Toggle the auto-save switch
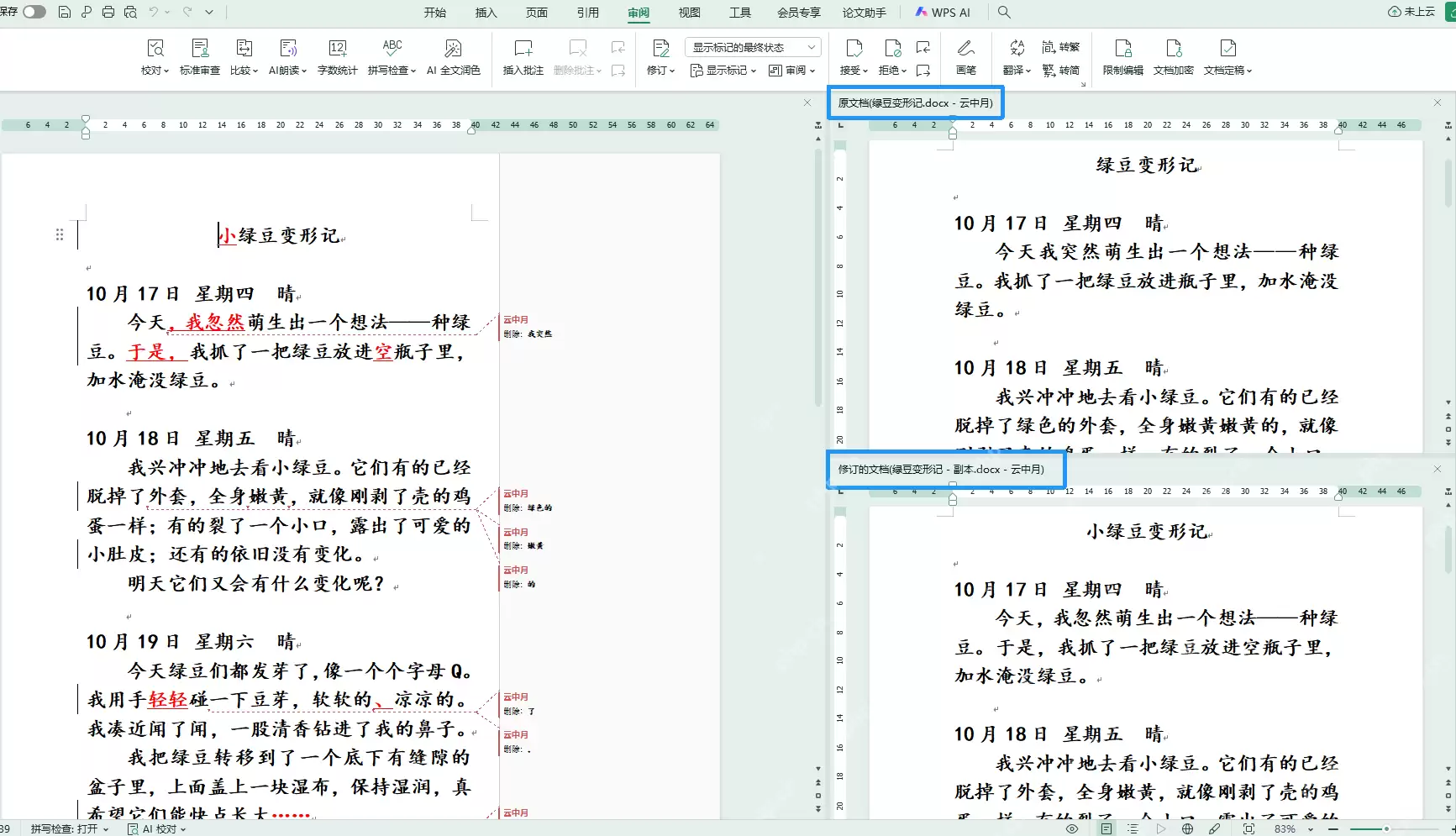The height and width of the screenshot is (836, 1456). point(34,12)
